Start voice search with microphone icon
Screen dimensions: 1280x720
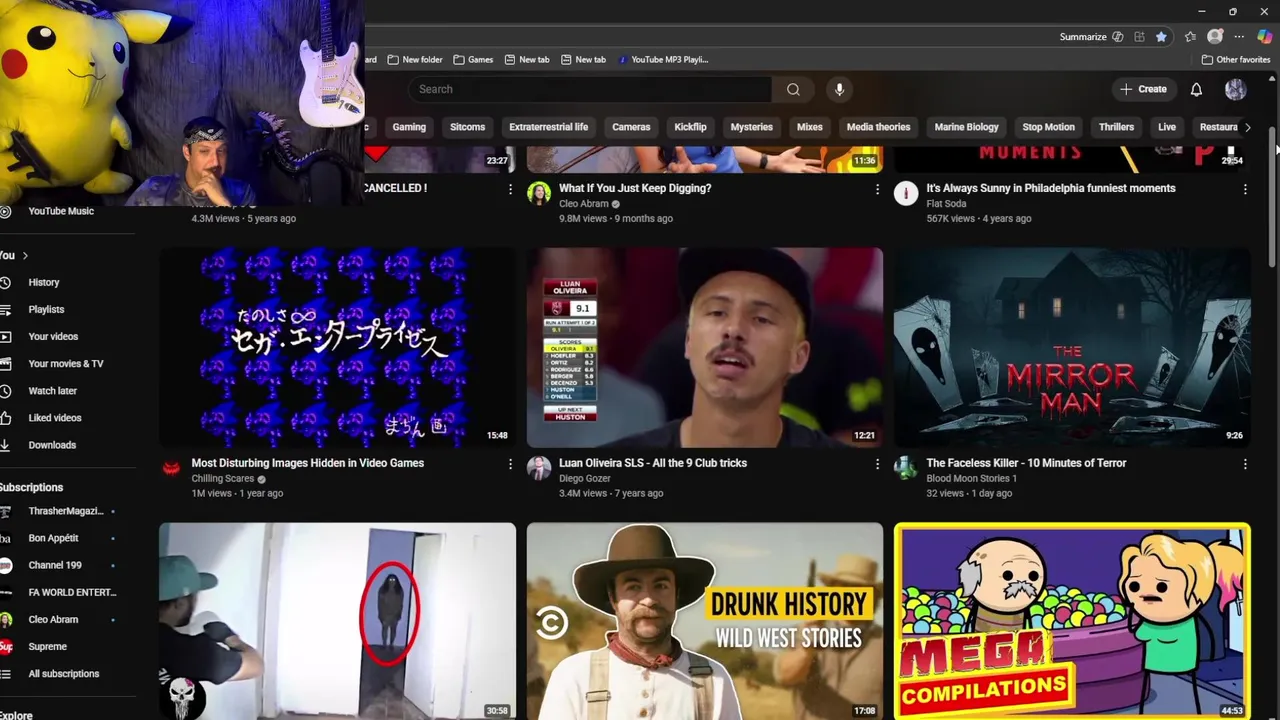tap(839, 89)
